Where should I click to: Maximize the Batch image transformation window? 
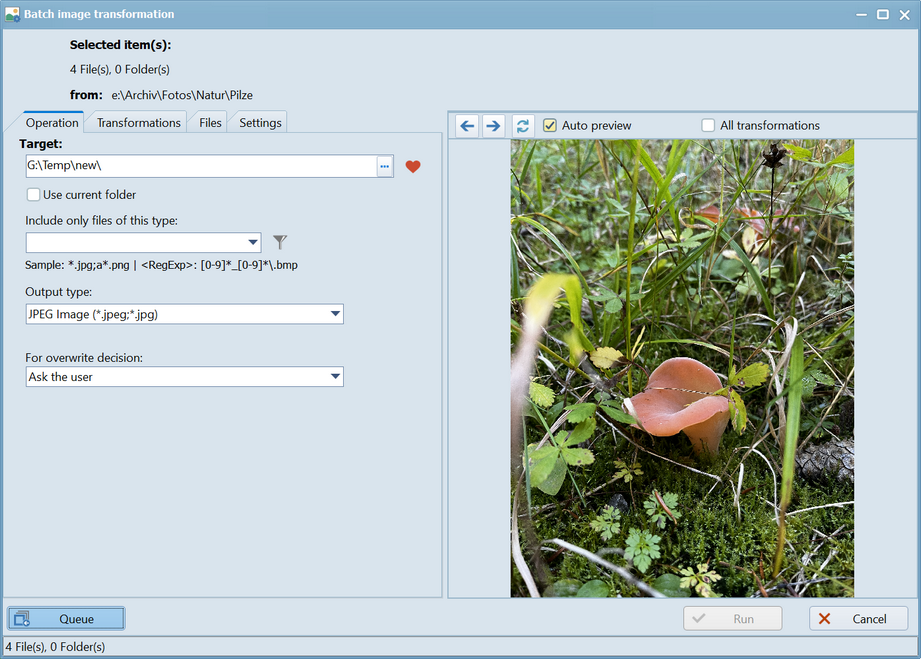coord(883,15)
